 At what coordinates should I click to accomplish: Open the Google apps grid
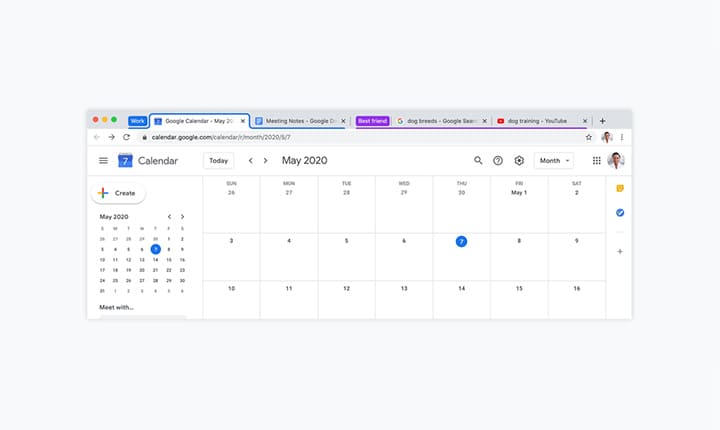click(597, 160)
